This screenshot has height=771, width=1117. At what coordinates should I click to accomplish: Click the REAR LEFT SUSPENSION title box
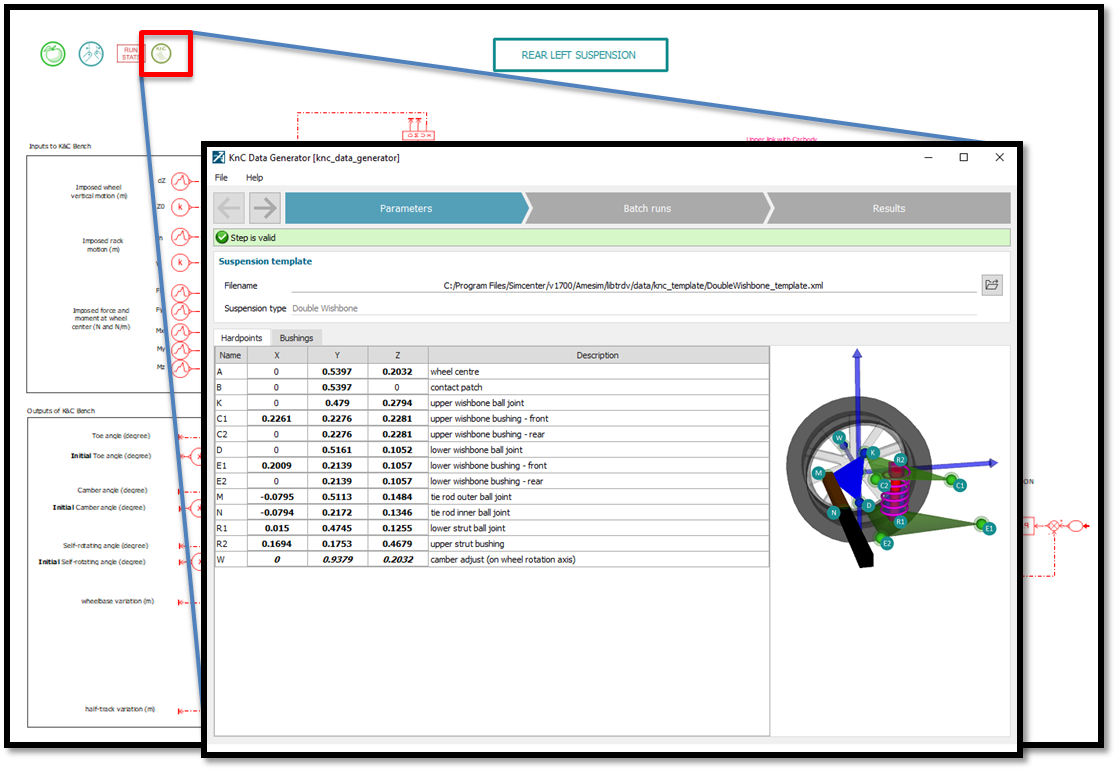click(579, 55)
